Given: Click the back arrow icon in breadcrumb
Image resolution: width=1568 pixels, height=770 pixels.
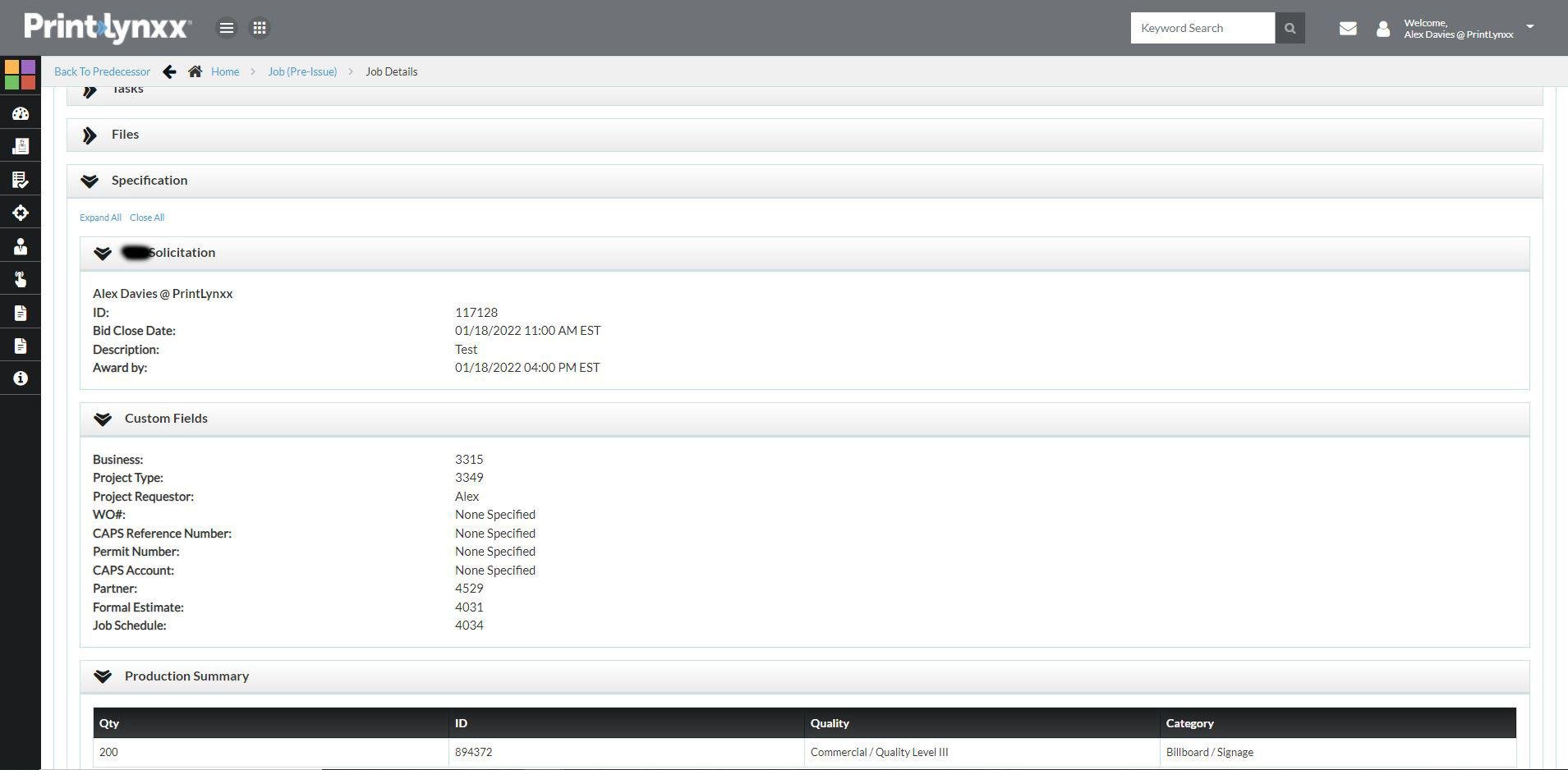Looking at the screenshot, I should tap(169, 71).
